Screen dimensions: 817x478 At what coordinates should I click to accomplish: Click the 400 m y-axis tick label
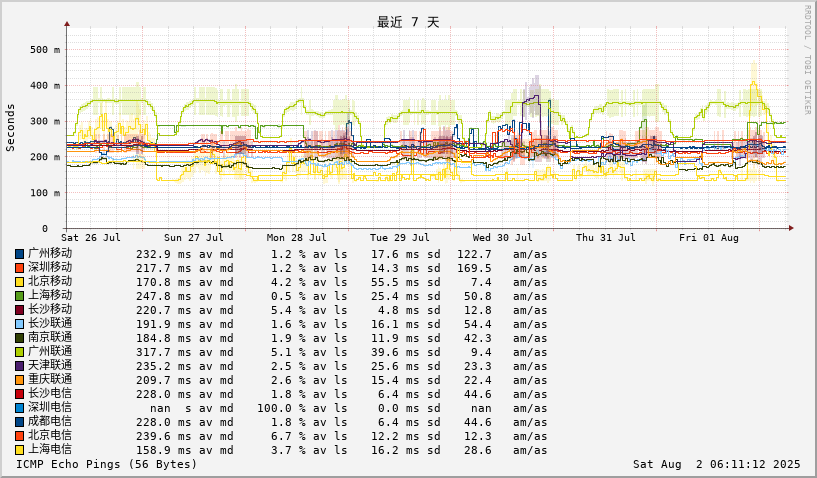point(45,85)
